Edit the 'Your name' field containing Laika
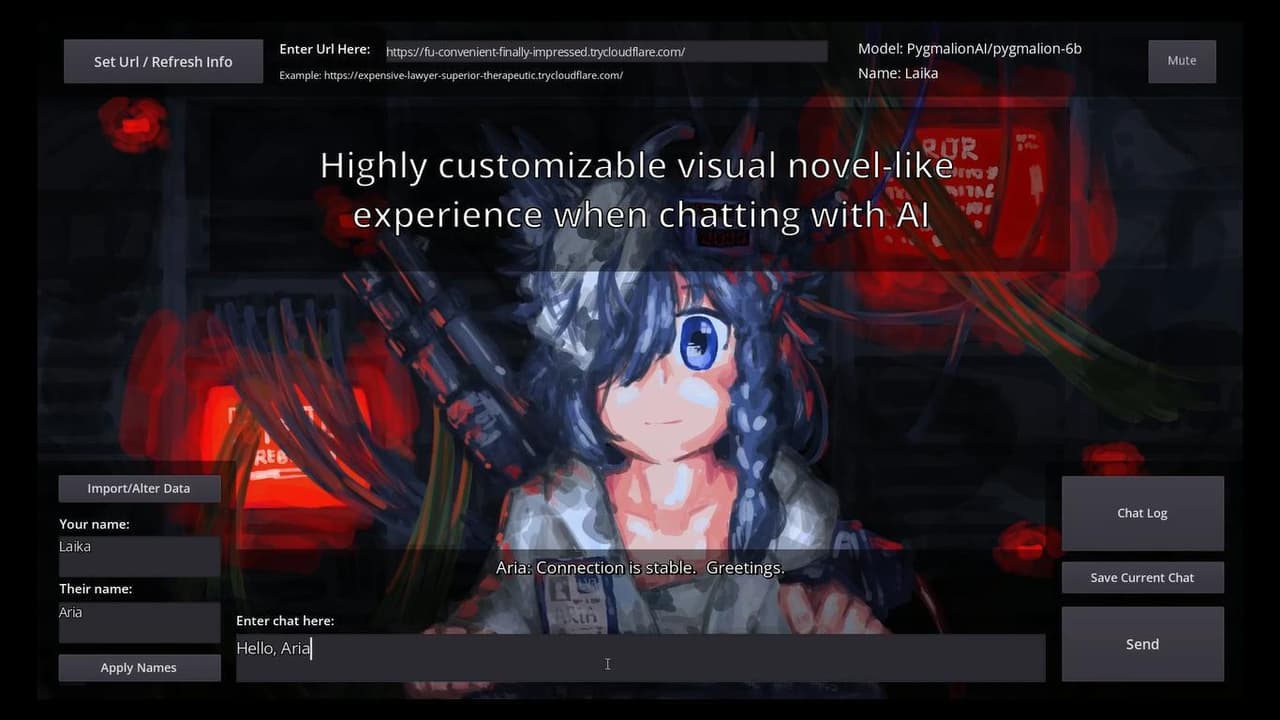Image resolution: width=1280 pixels, height=720 pixels. 139,557
